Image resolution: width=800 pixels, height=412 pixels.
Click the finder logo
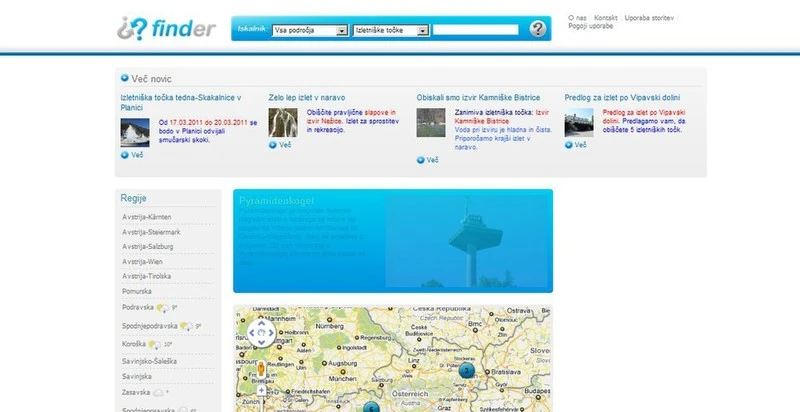pos(166,29)
